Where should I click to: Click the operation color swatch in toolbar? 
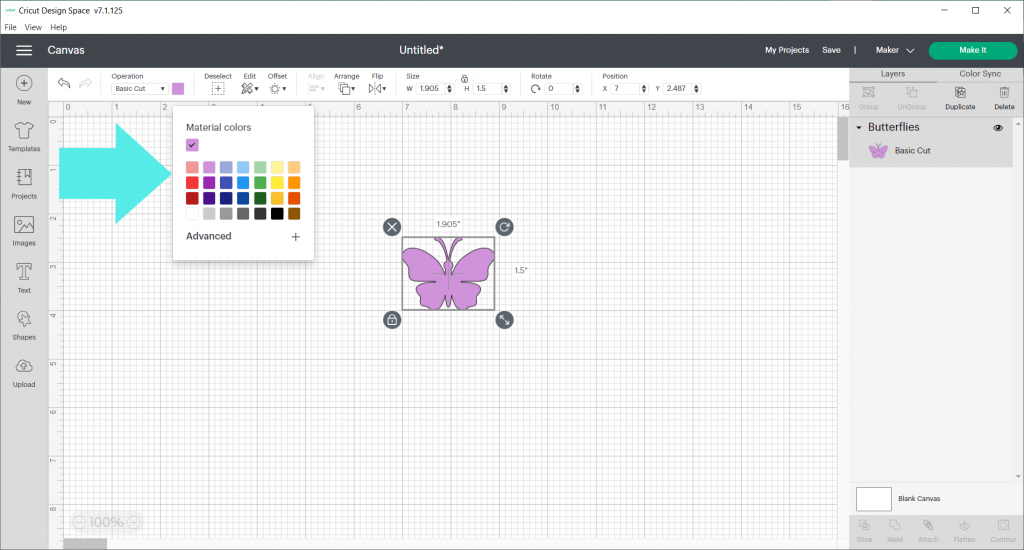coord(178,89)
